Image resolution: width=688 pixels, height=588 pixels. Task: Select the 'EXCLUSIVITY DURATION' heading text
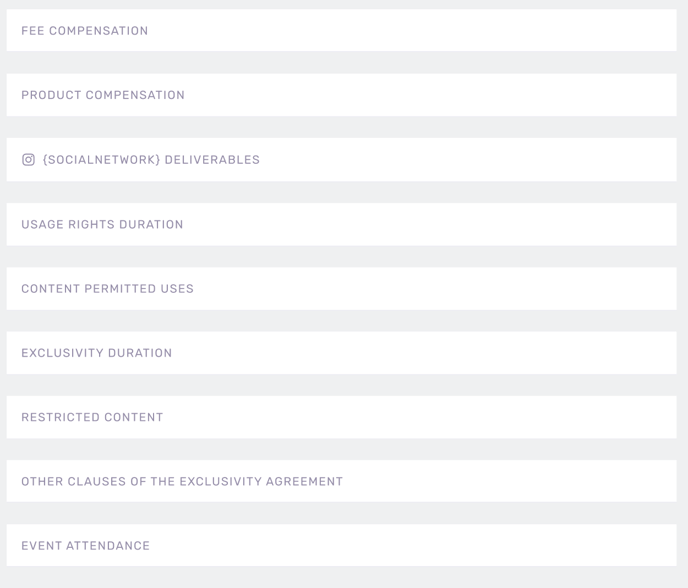click(96, 353)
